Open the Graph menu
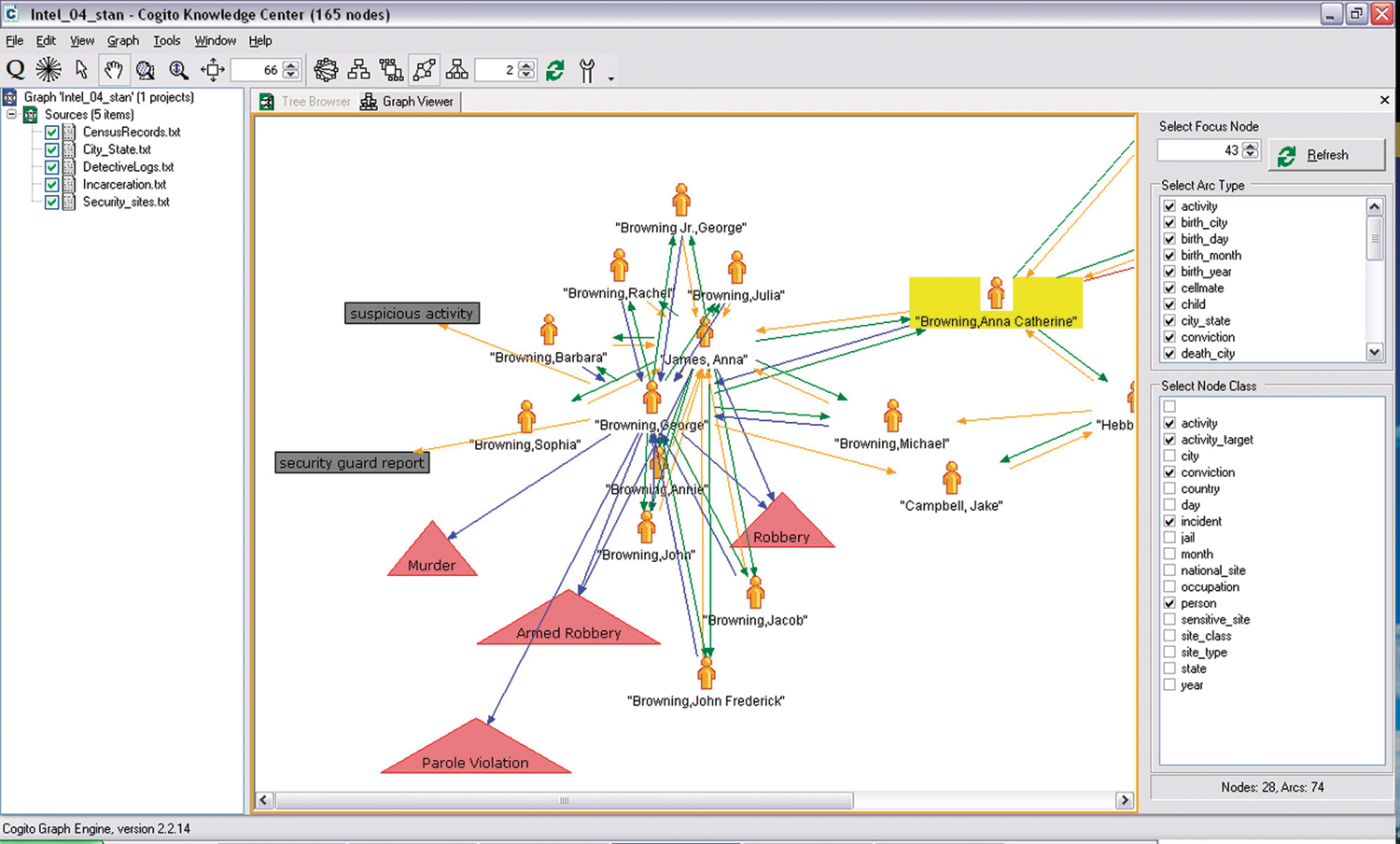 (122, 41)
